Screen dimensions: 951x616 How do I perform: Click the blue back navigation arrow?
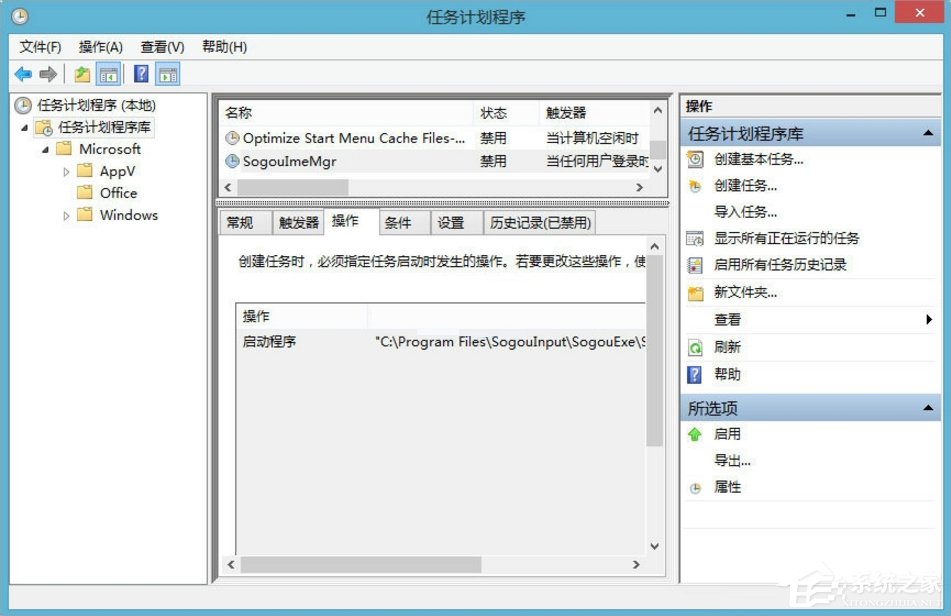point(22,73)
